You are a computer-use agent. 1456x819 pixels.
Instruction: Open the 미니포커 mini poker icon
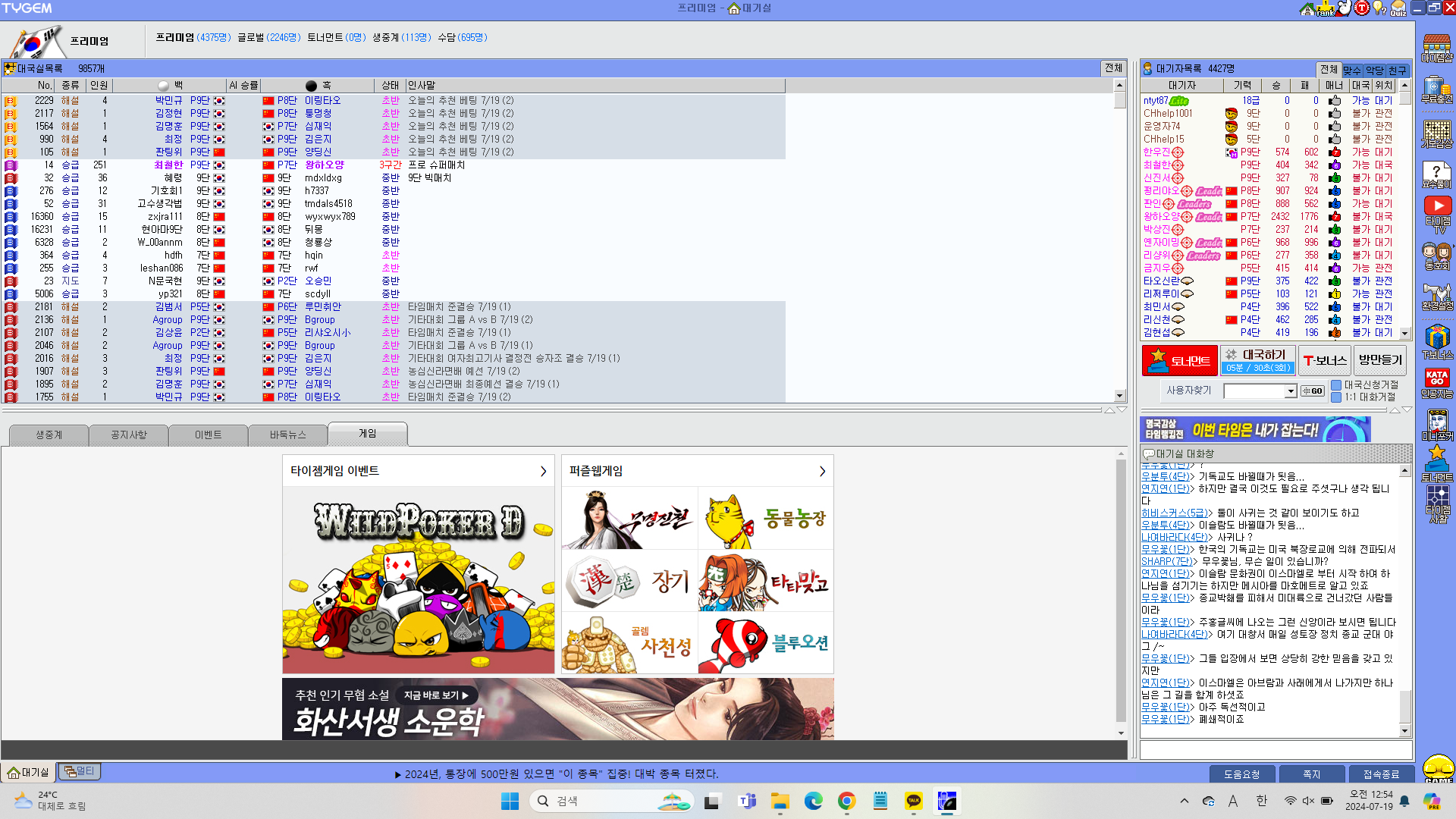click(x=1437, y=425)
